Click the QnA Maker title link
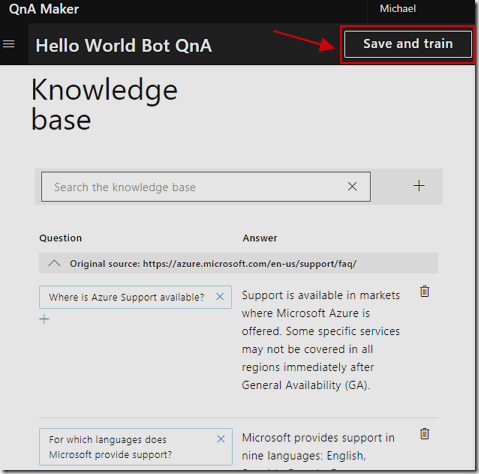The width and height of the screenshot is (479, 474). (44, 9)
